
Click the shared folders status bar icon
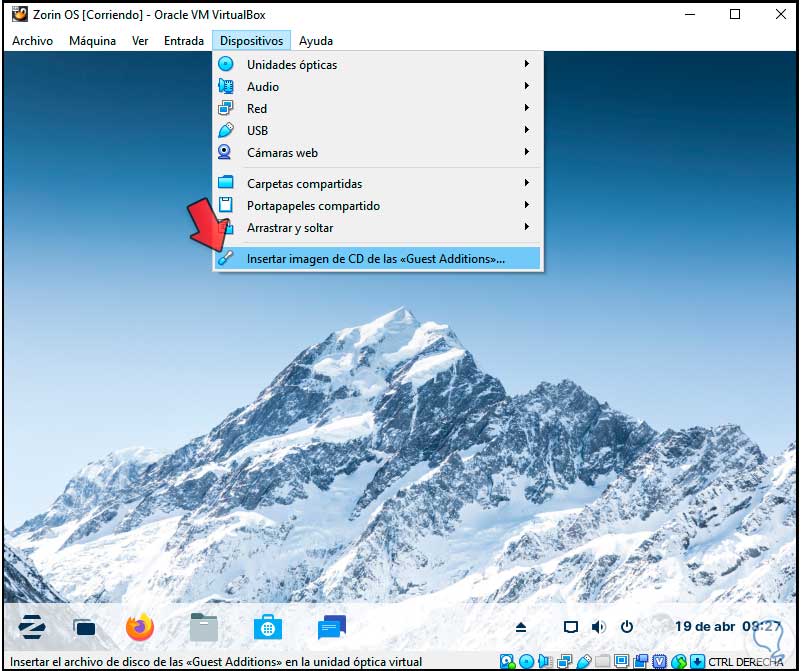(603, 662)
